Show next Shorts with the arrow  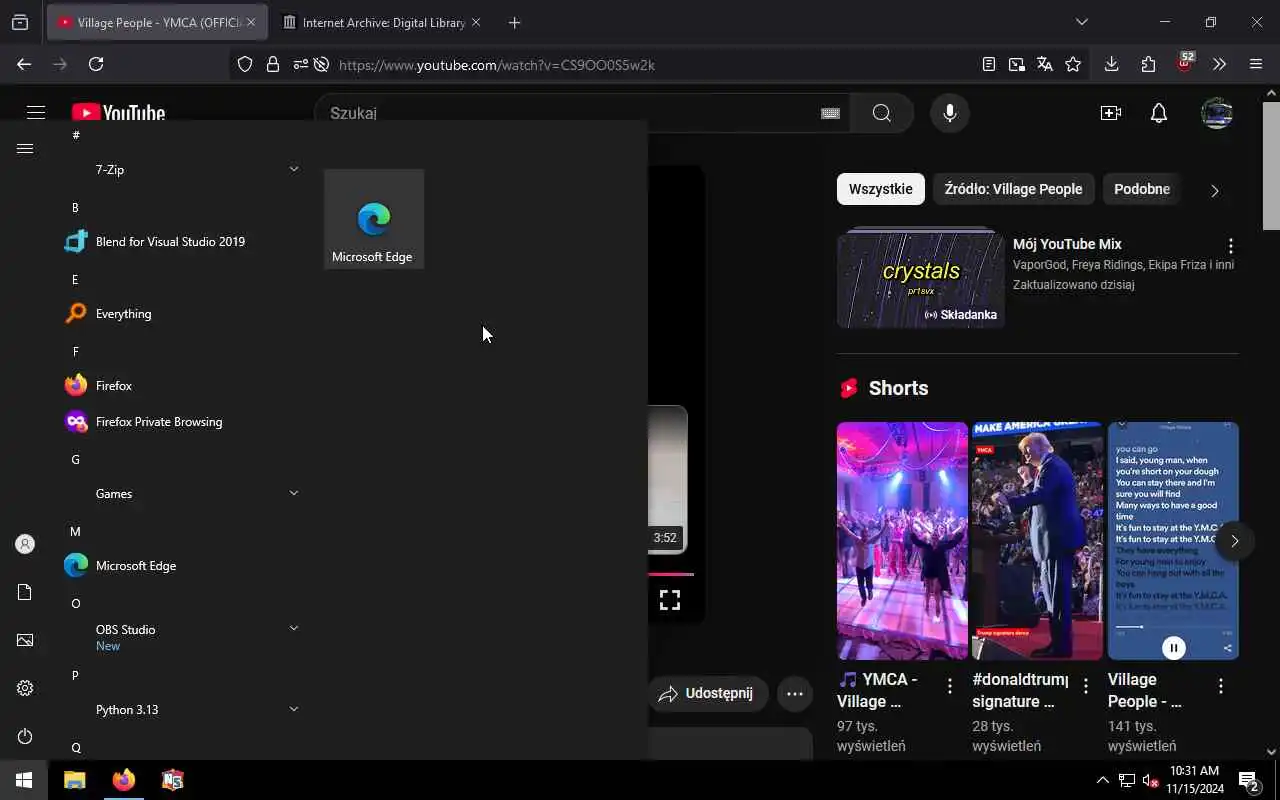click(1235, 541)
